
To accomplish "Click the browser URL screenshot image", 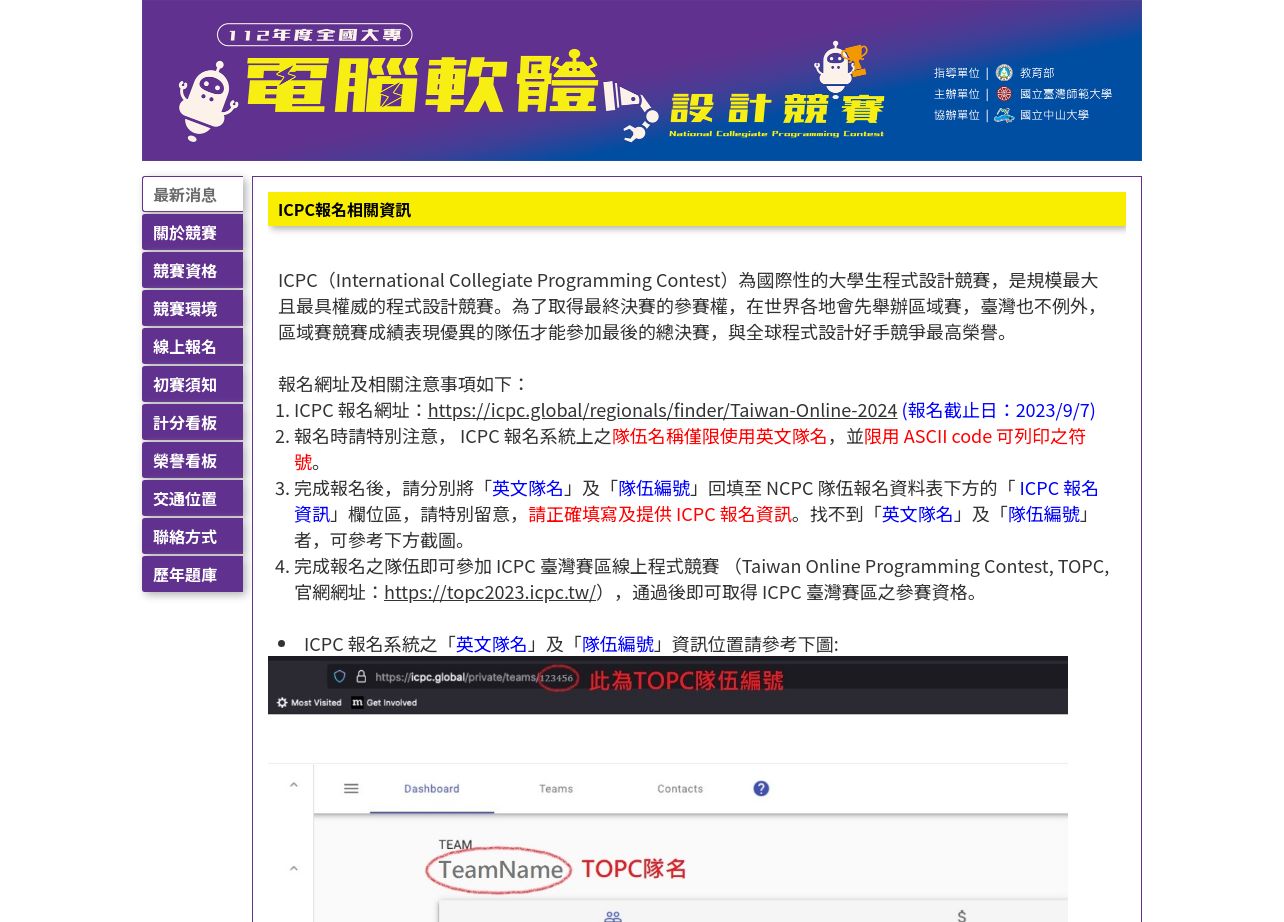I will [x=668, y=685].
